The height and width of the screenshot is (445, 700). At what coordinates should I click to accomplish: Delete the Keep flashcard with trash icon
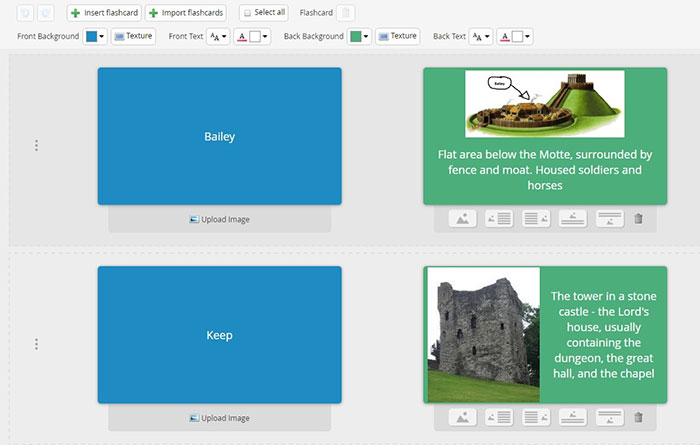[x=638, y=417]
